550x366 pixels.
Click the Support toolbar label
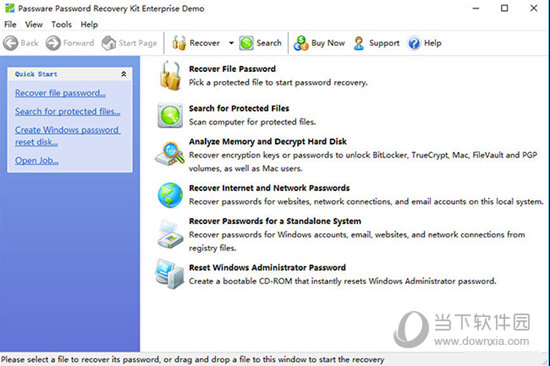[384, 43]
